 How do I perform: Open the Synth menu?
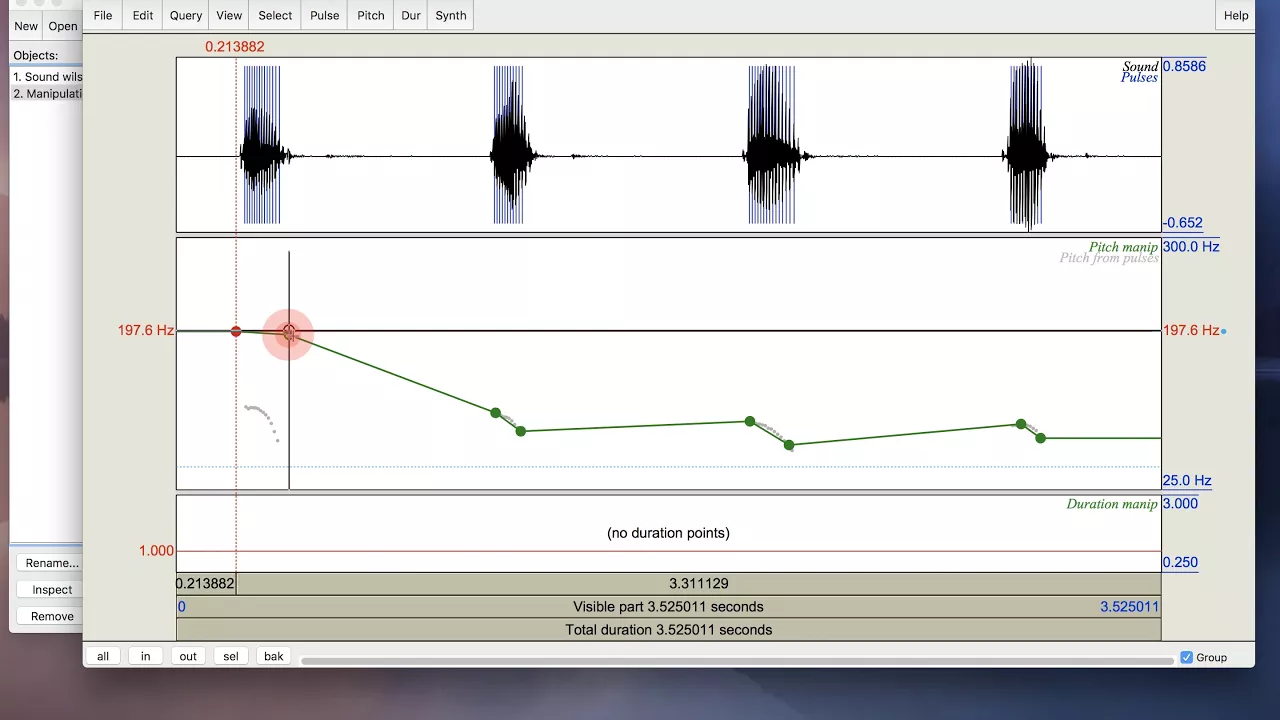click(451, 15)
